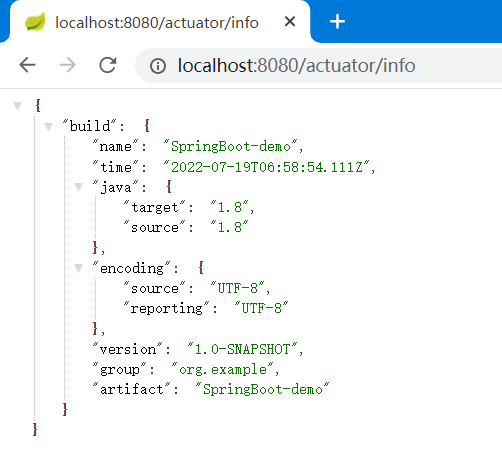Click the Spring leaf favicon on tab

[x=35, y=22]
